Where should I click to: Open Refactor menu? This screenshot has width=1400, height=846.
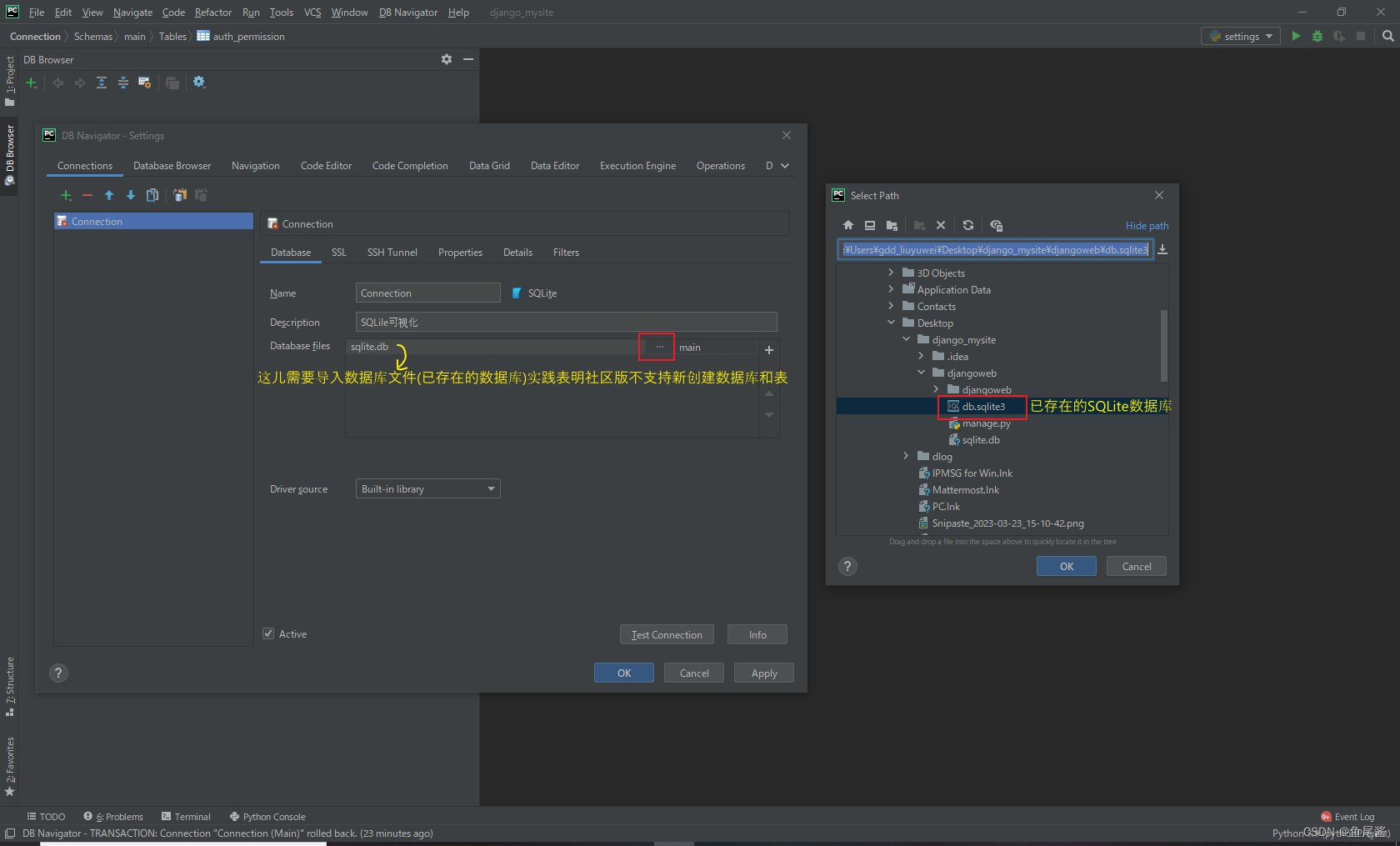pyautogui.click(x=213, y=13)
